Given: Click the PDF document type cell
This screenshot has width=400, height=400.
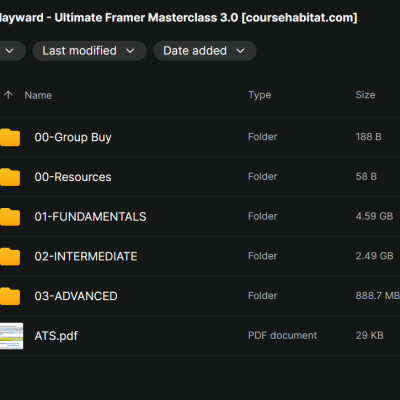Looking at the screenshot, I should [x=283, y=335].
